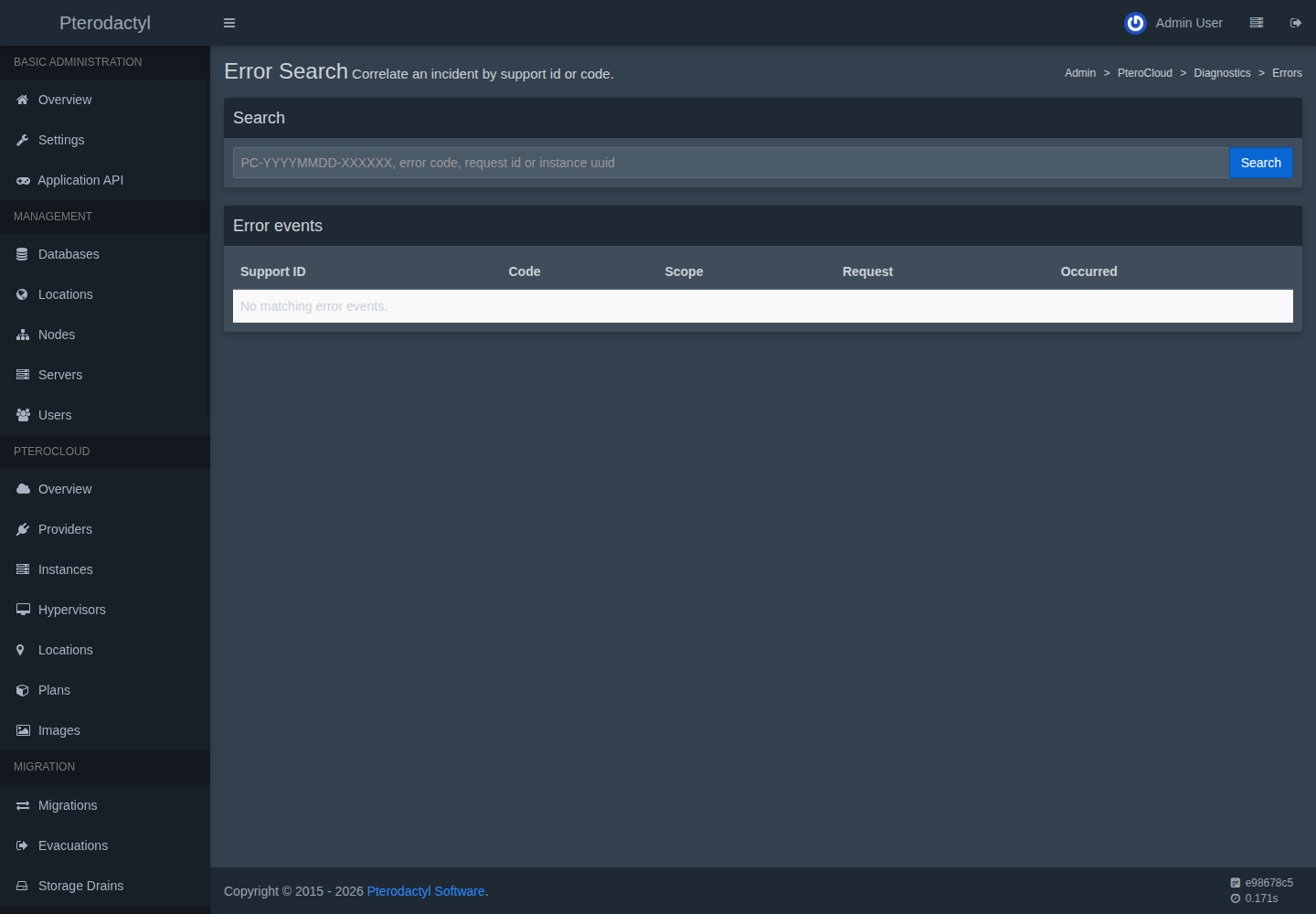
Task: Open Settings in the sidebar
Action: [x=105, y=140]
